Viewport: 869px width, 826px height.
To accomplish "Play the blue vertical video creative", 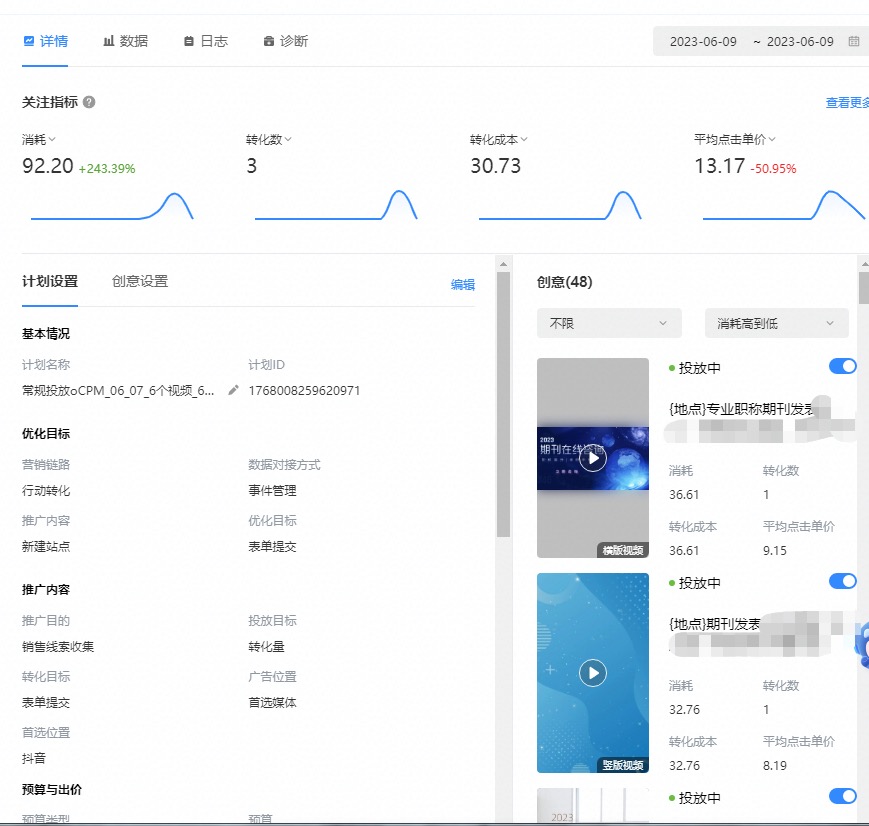I will point(593,673).
